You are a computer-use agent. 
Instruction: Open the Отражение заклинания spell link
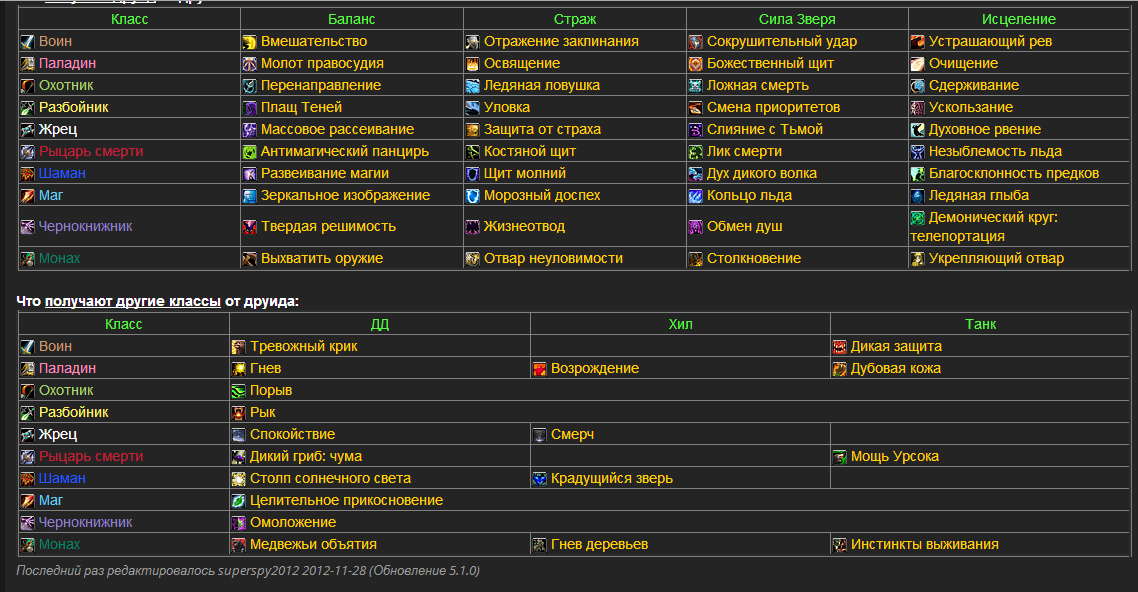pos(561,42)
